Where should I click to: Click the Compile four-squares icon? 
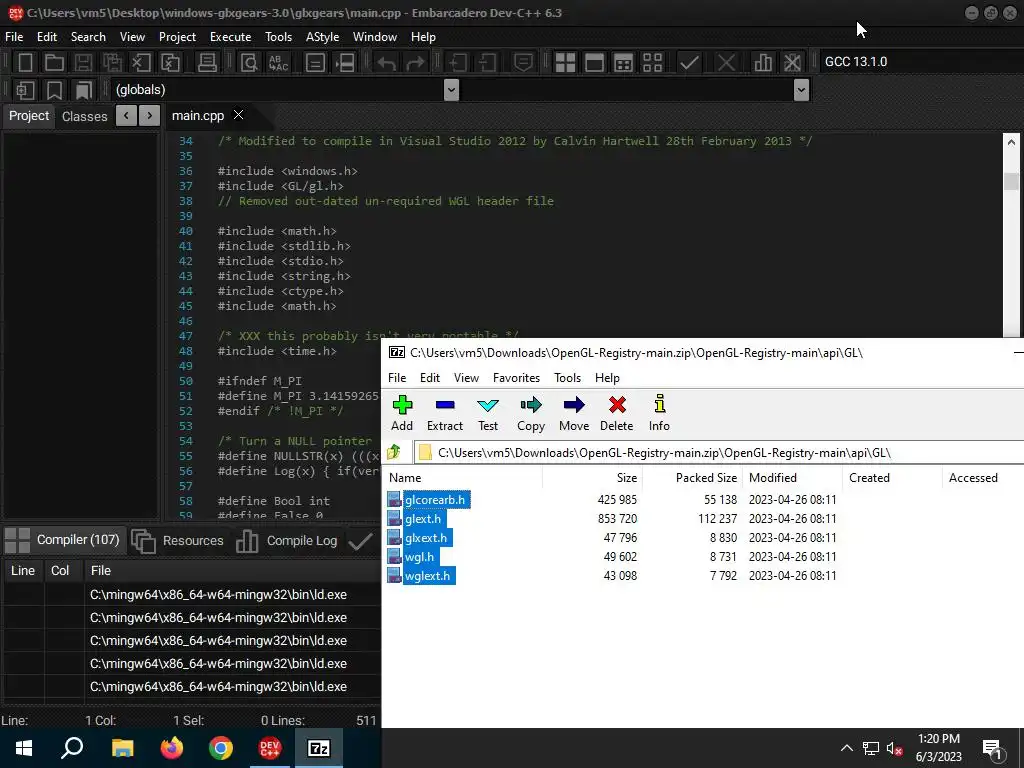(x=565, y=63)
